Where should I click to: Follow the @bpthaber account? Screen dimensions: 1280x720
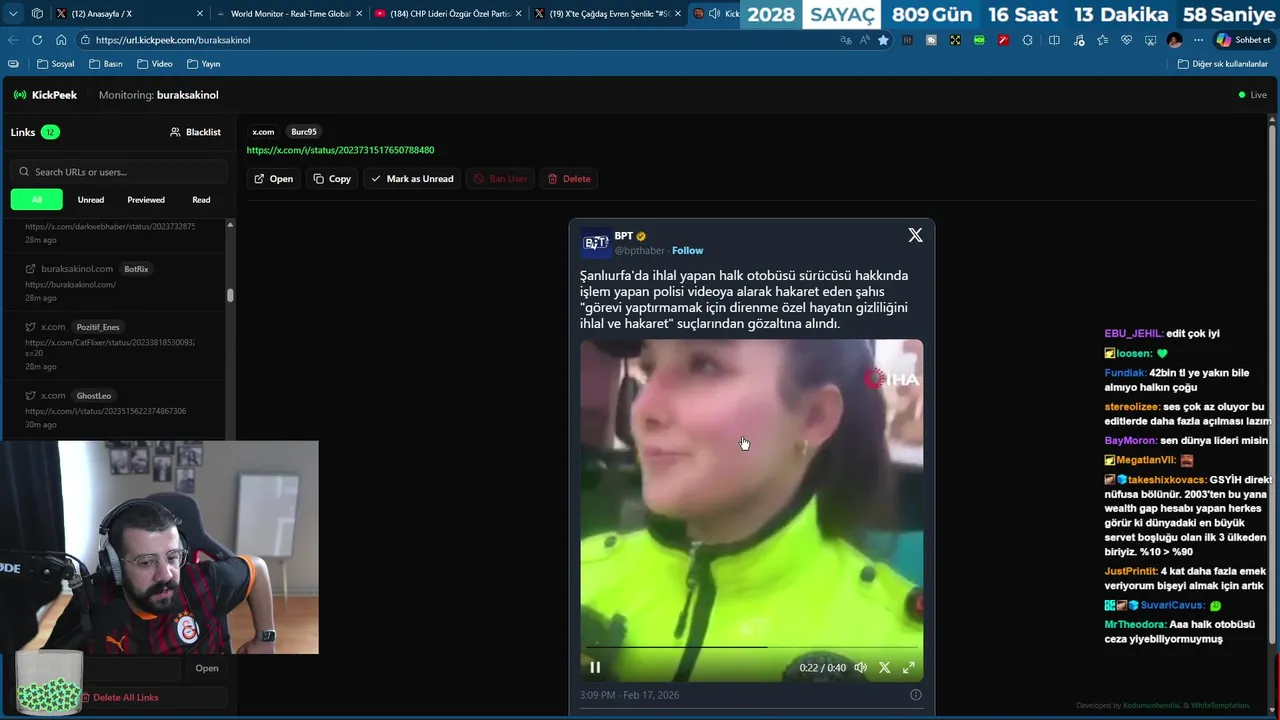(687, 251)
